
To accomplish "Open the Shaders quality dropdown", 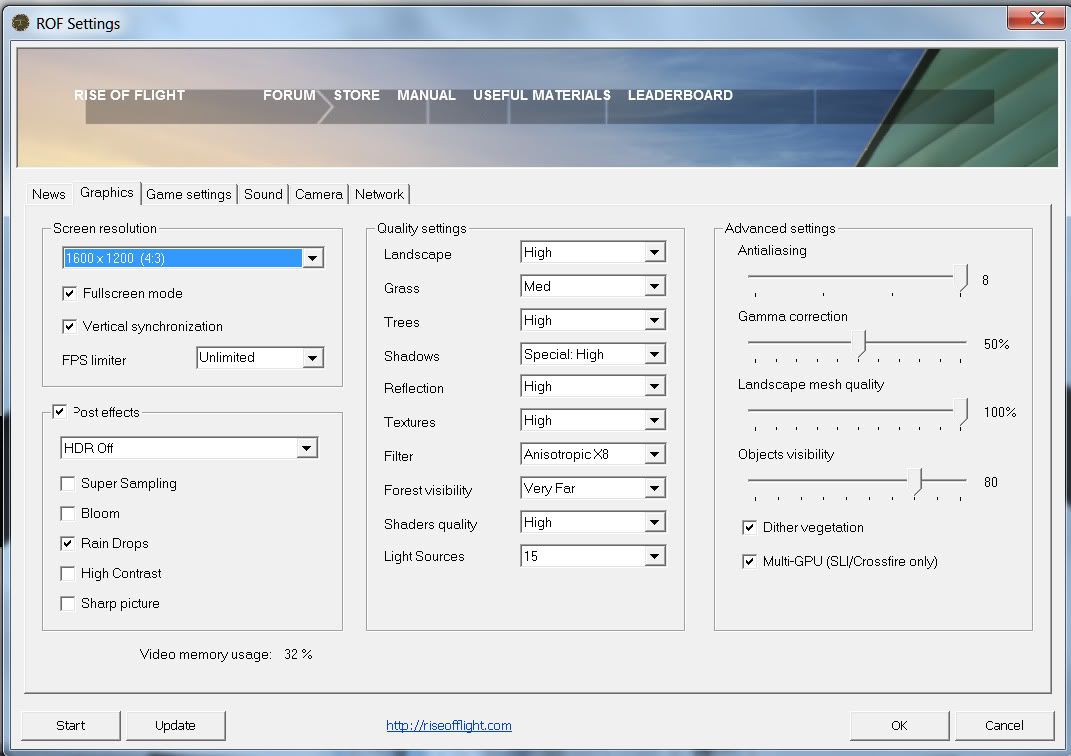I will (x=593, y=522).
